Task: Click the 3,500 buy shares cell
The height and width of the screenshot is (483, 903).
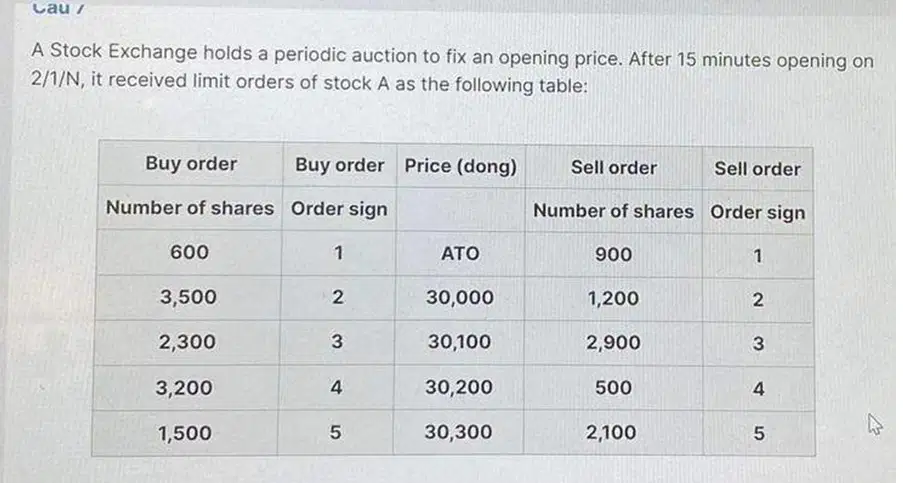Action: (188, 296)
